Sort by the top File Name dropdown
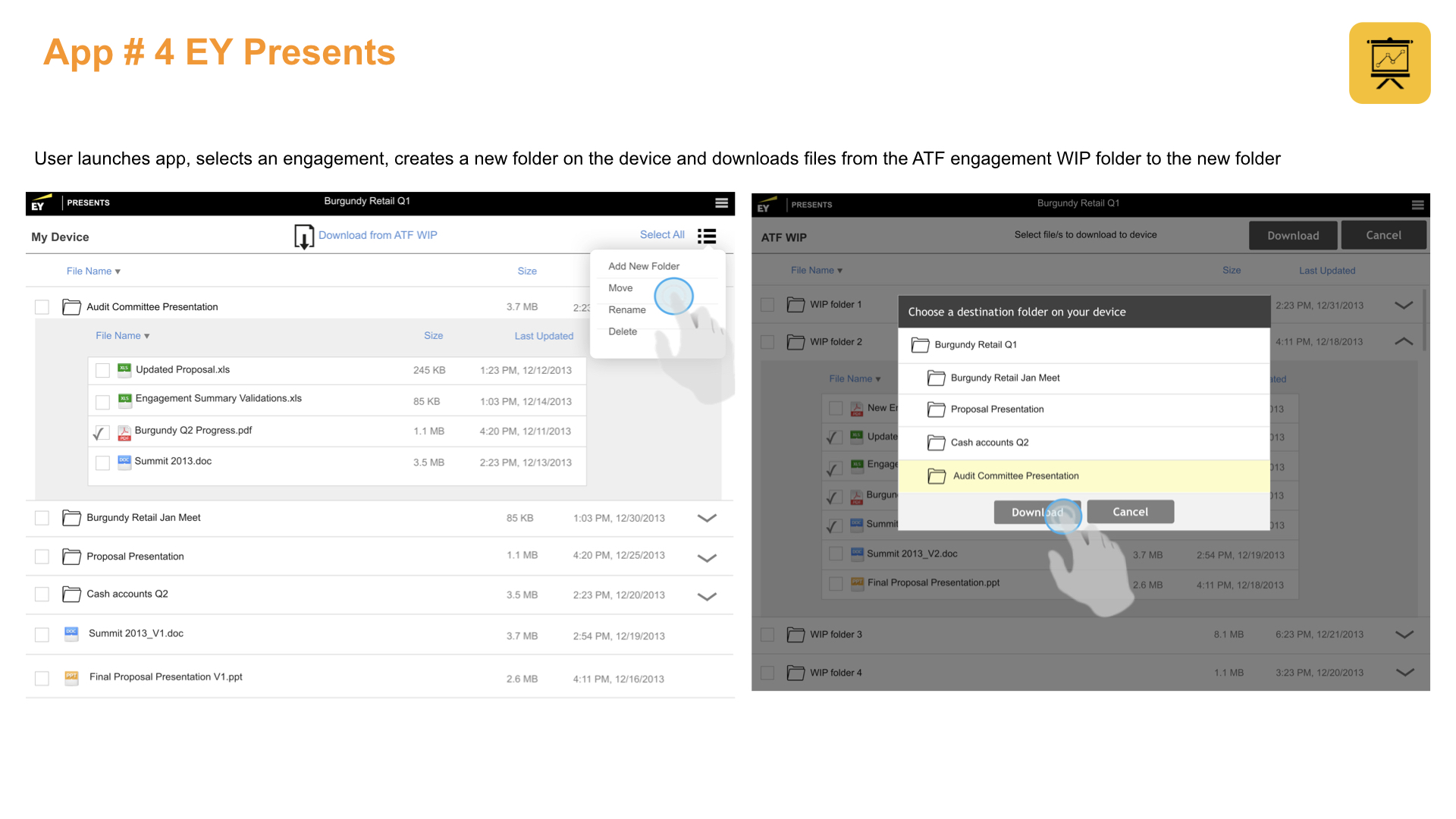The image size is (1456, 819). point(93,271)
